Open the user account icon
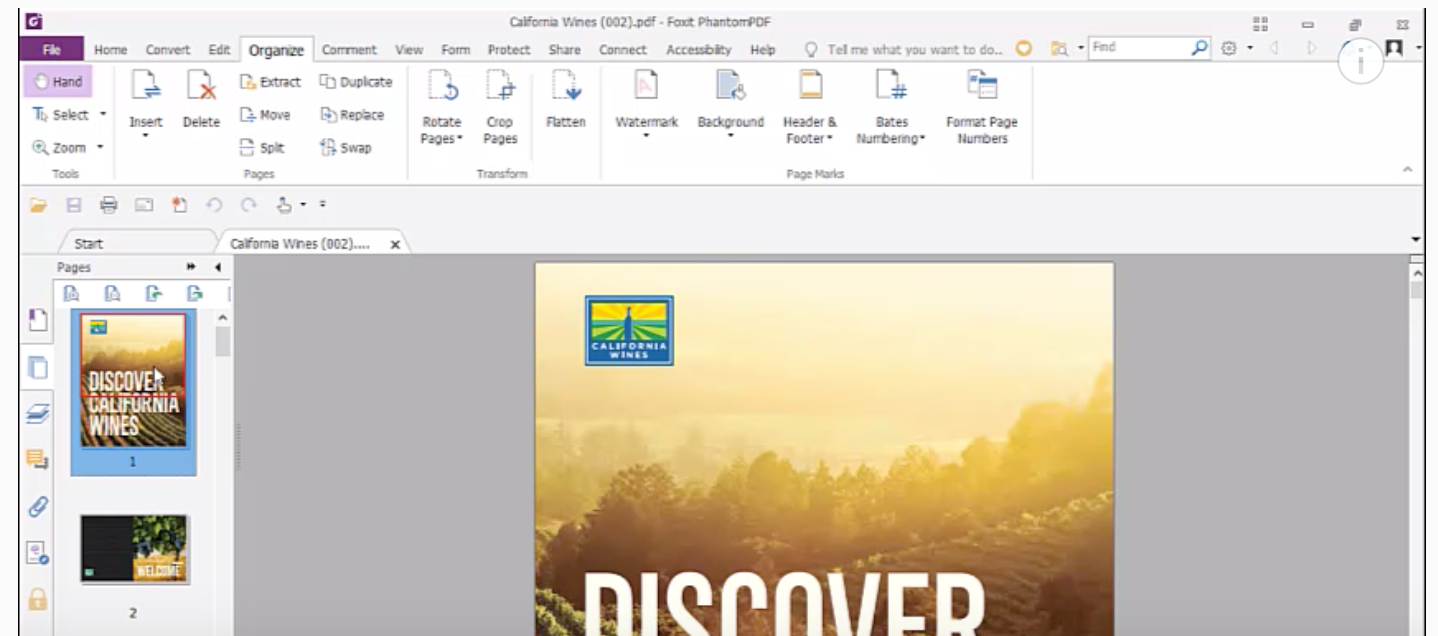This screenshot has width=1438, height=636. click(1393, 48)
